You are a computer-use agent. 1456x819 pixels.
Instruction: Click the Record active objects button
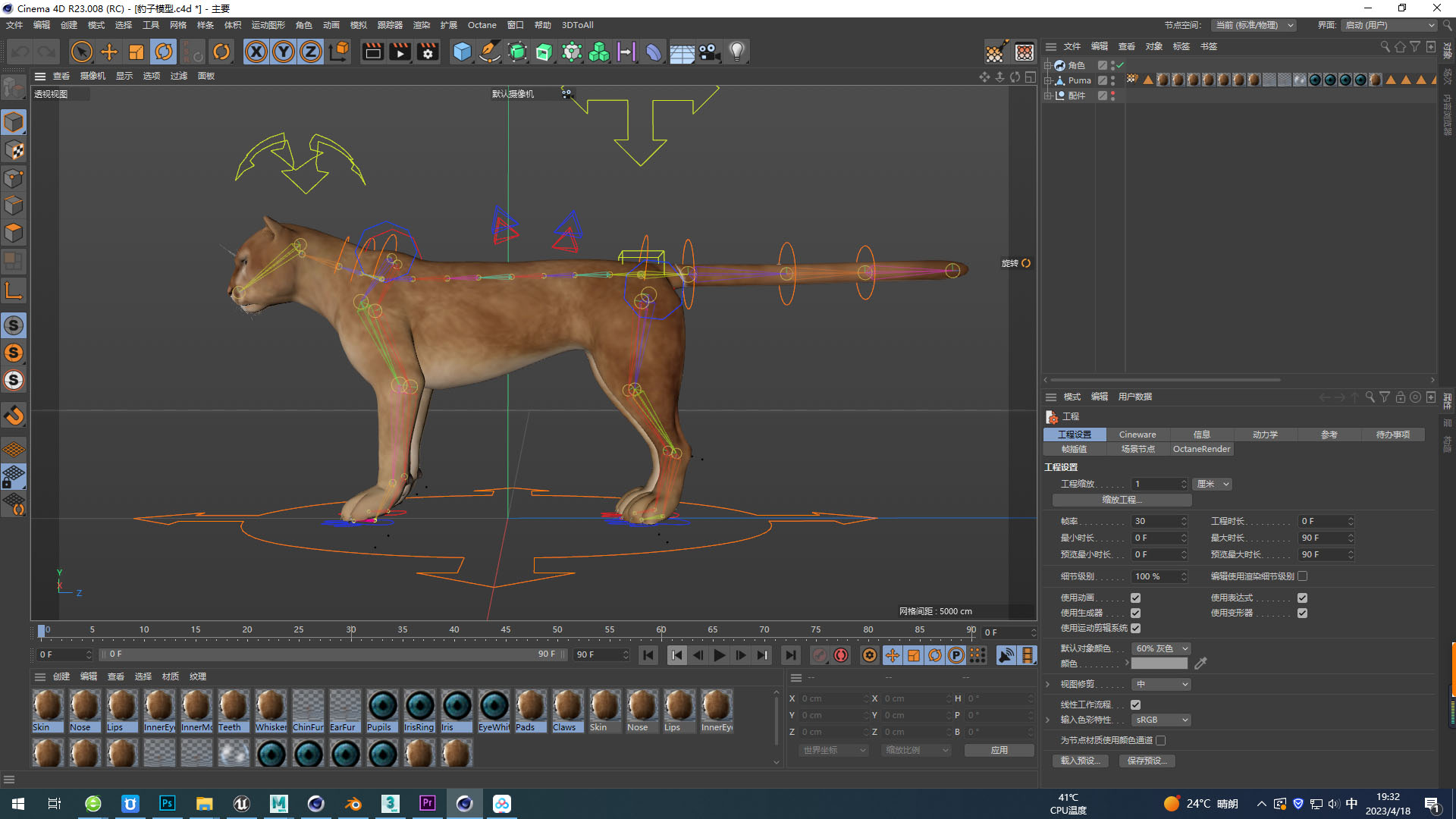click(x=819, y=655)
